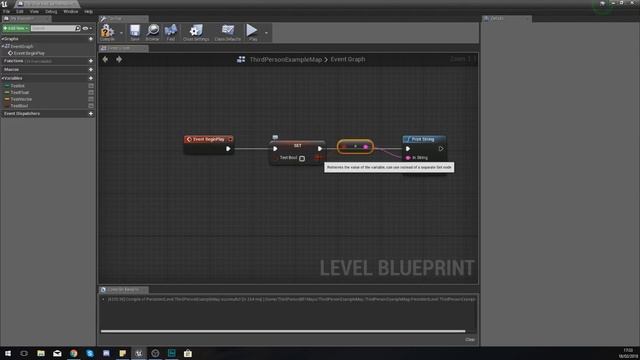Select the TestVector variable
The width and height of the screenshot is (640, 360).
[21, 99]
